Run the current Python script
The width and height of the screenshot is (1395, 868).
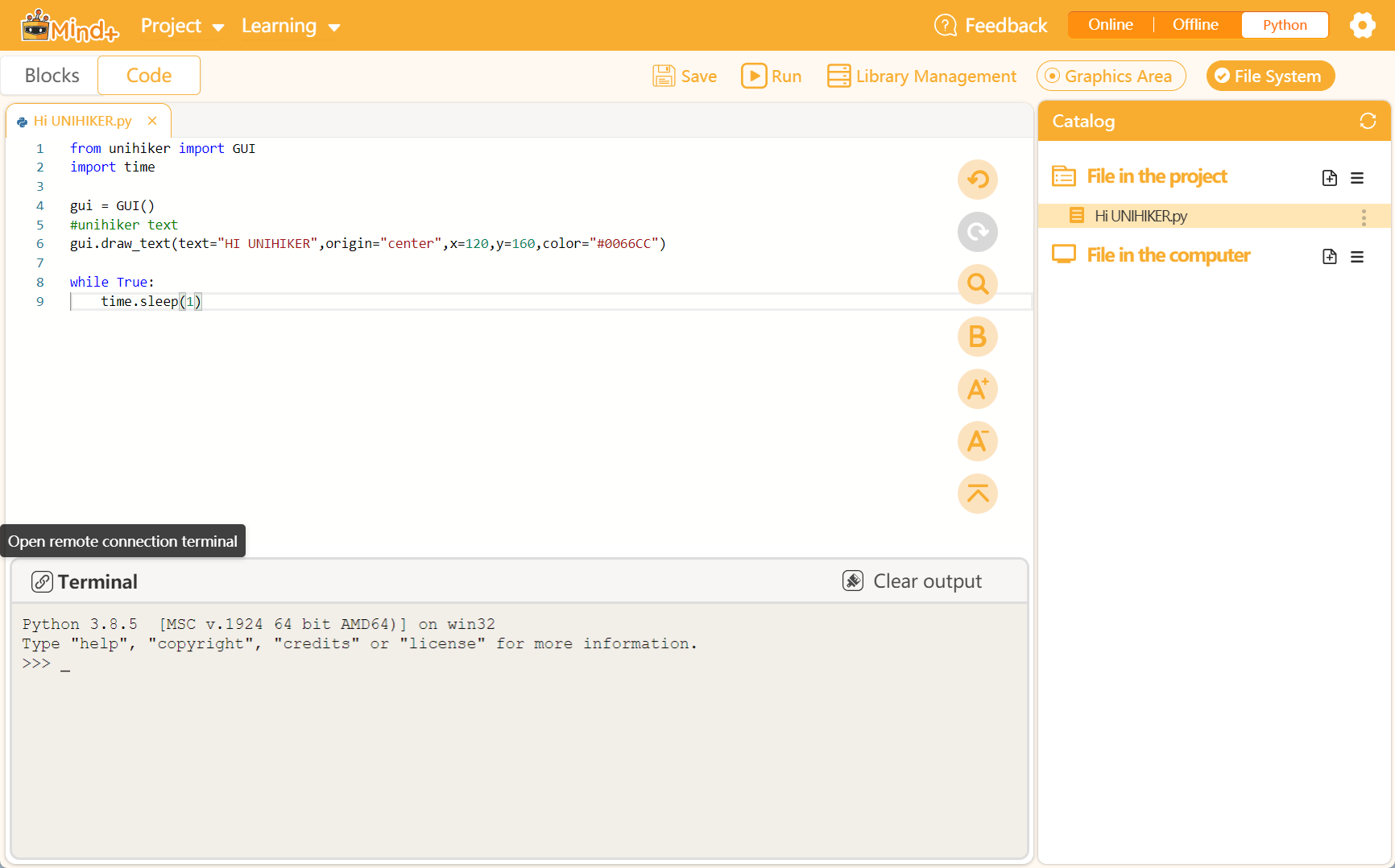(771, 76)
